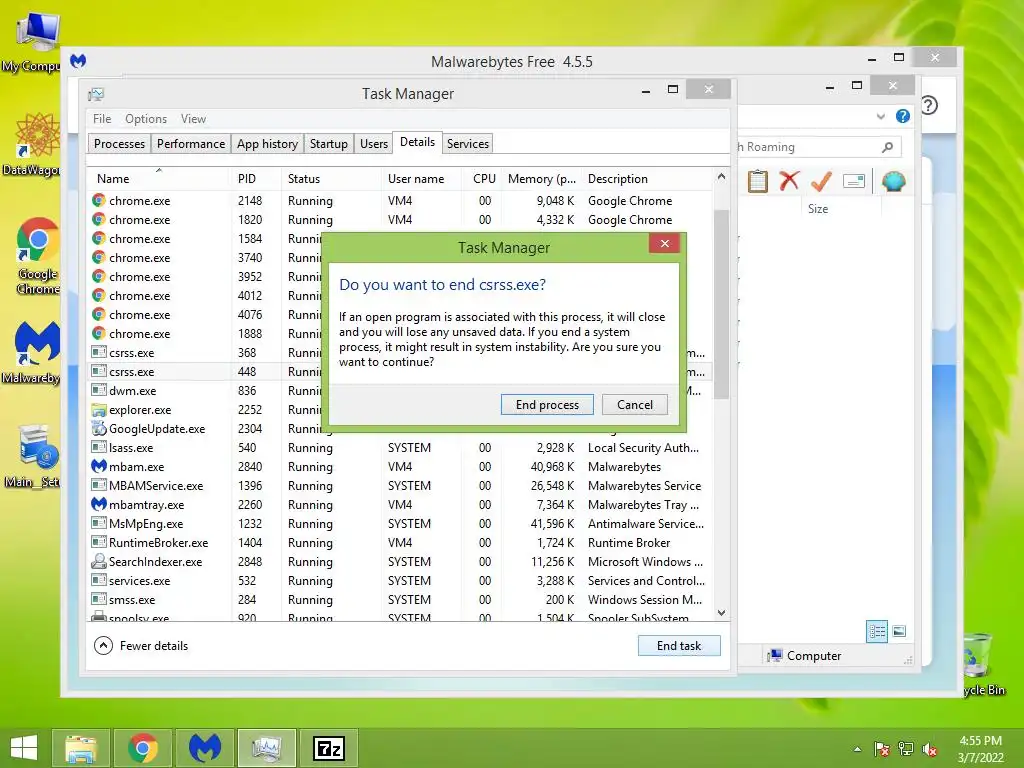1024x768 pixels.
Task: Open the View menu in Task Manager
Action: 193,119
